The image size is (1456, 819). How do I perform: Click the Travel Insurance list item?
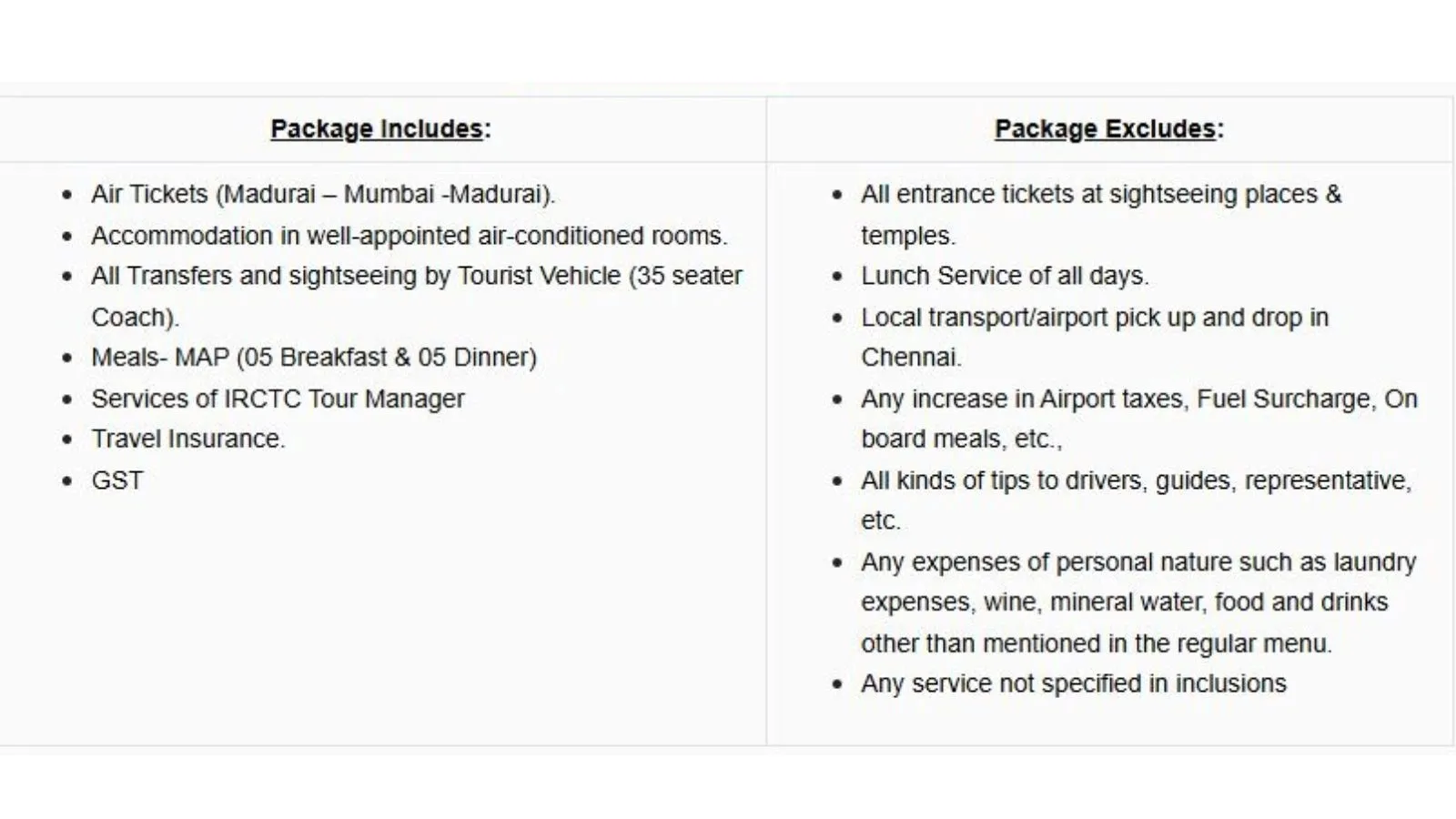188,440
